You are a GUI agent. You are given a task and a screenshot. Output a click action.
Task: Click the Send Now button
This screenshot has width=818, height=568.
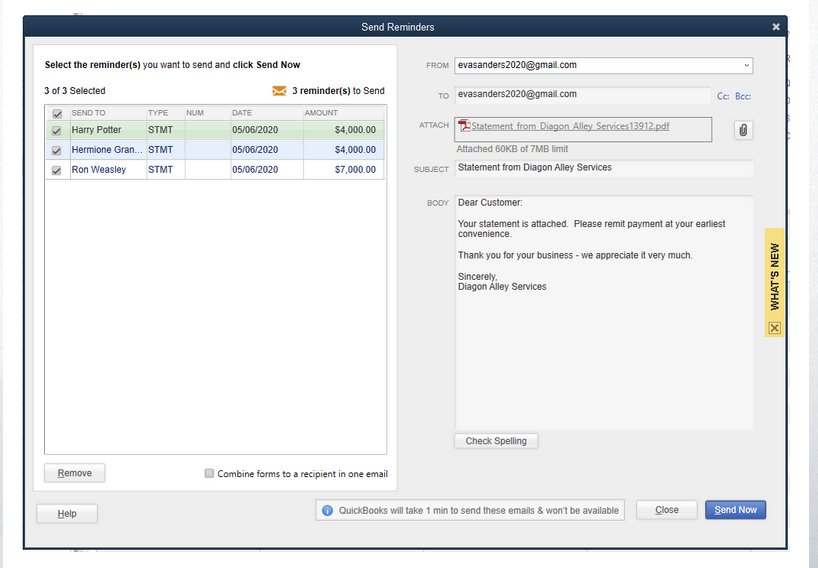pos(735,510)
